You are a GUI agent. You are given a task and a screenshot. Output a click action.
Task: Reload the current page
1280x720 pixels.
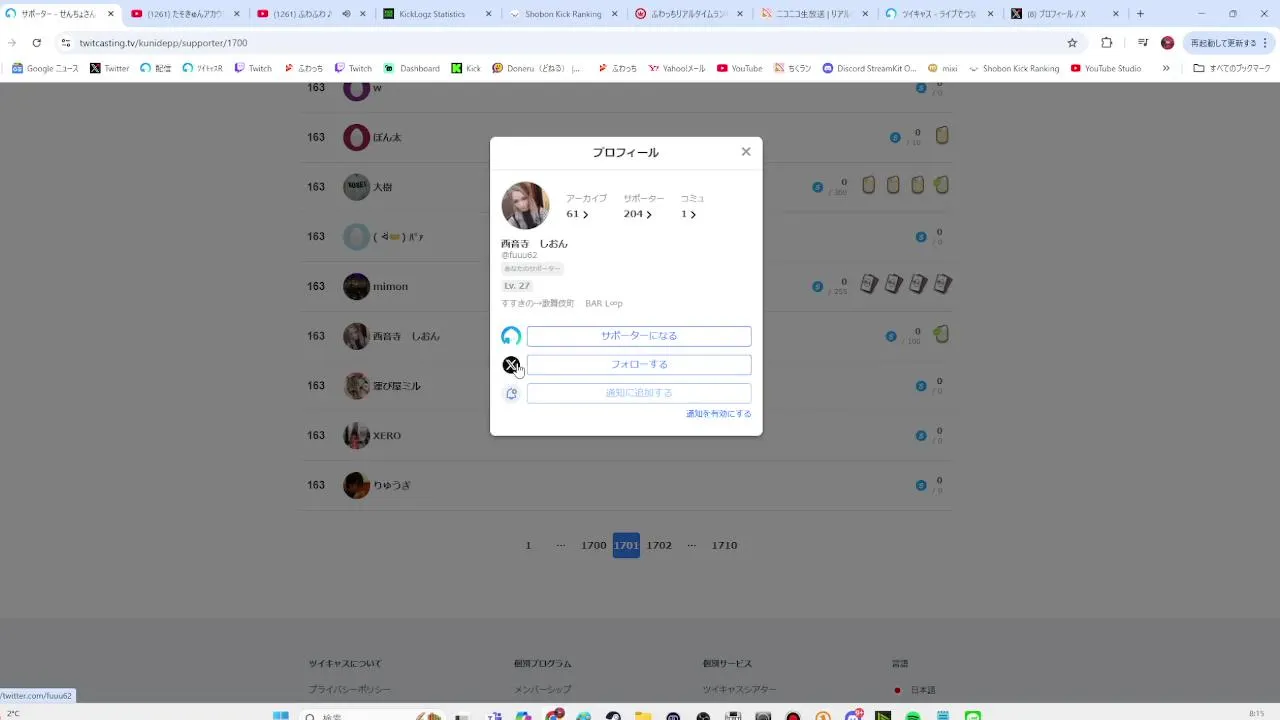point(37,43)
